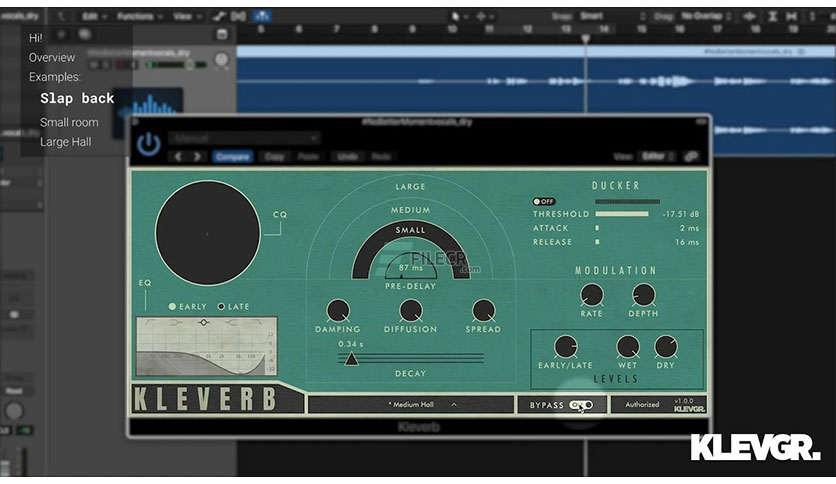Screen dimensions: 836x484
Task: Click the Paste button
Action: pyautogui.click(x=308, y=156)
